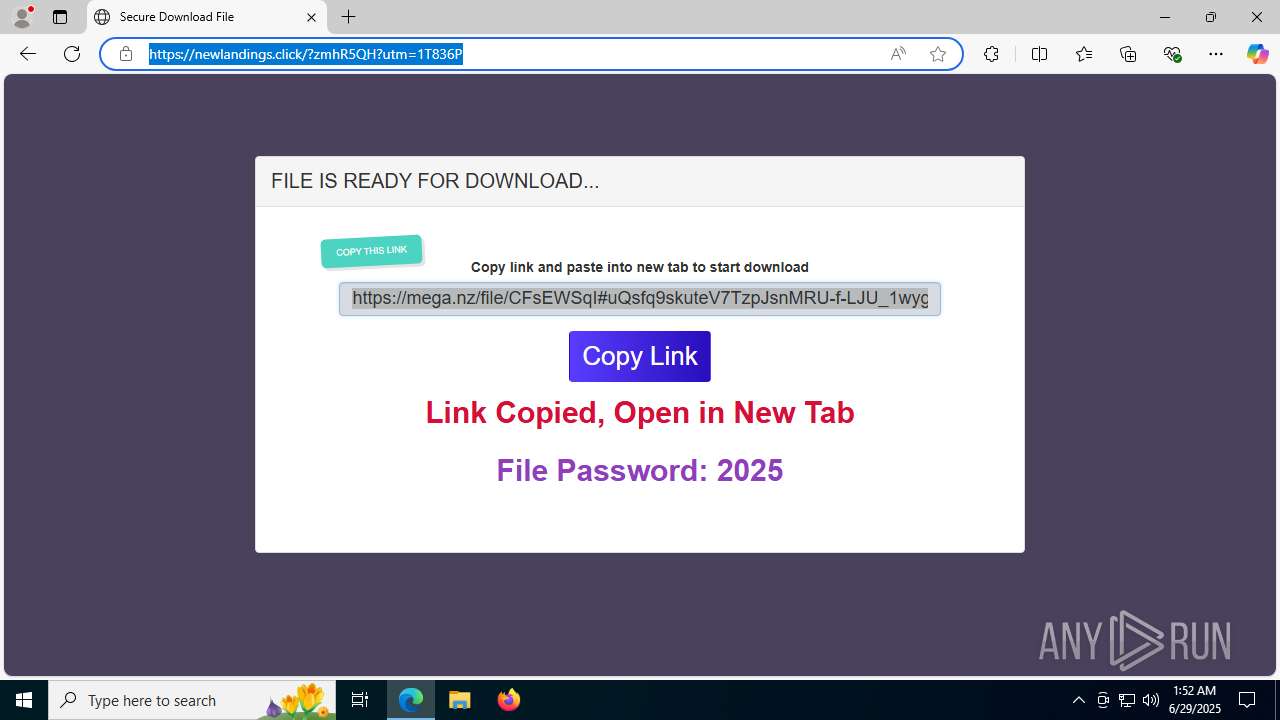This screenshot has height=720, width=1280.
Task: Click the address bar URL
Action: [306, 54]
